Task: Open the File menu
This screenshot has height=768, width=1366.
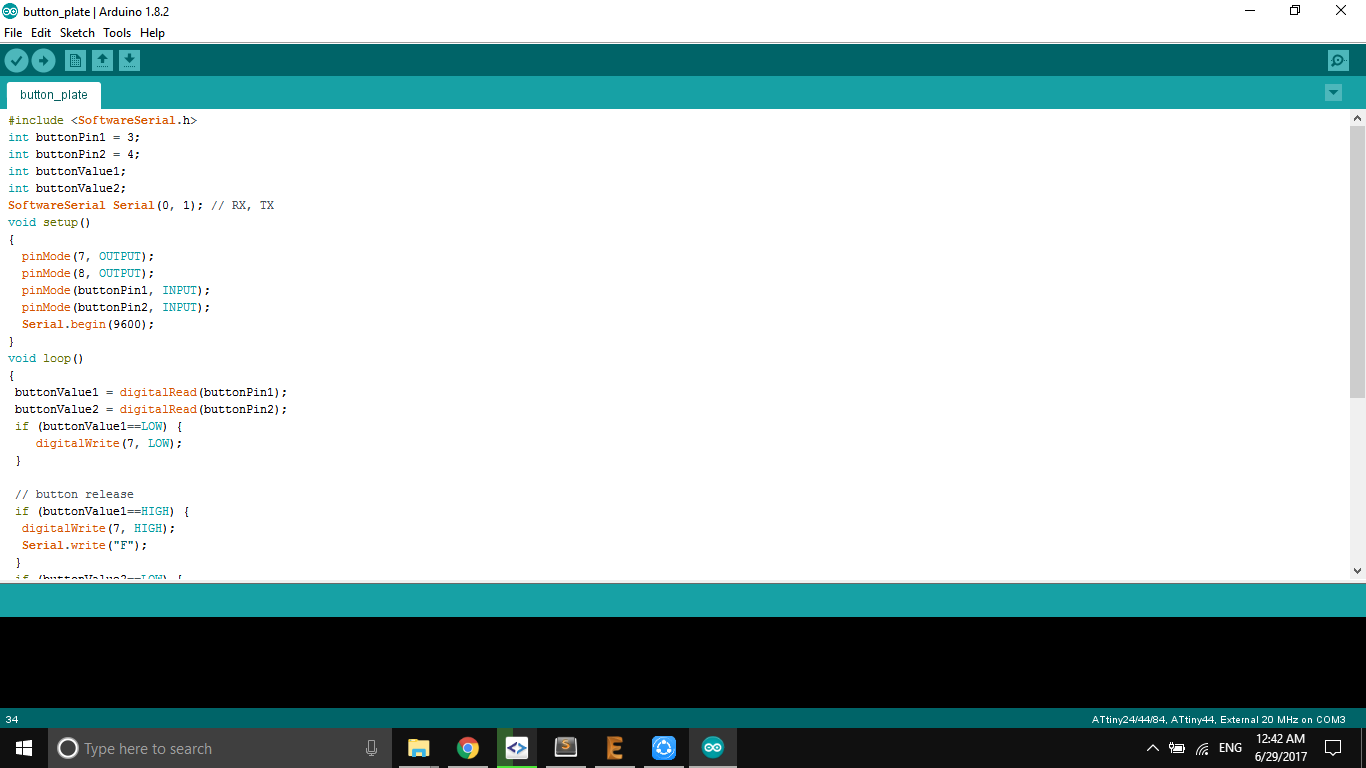Action: pyautogui.click(x=13, y=33)
